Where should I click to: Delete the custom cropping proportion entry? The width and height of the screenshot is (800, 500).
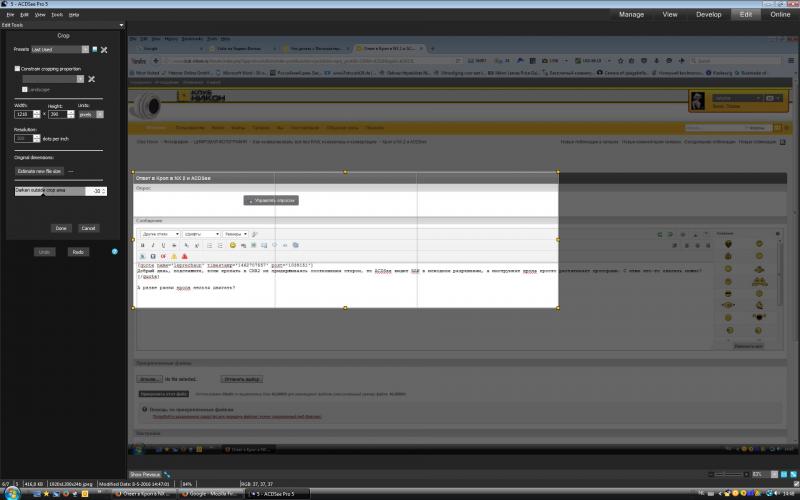(x=91, y=79)
